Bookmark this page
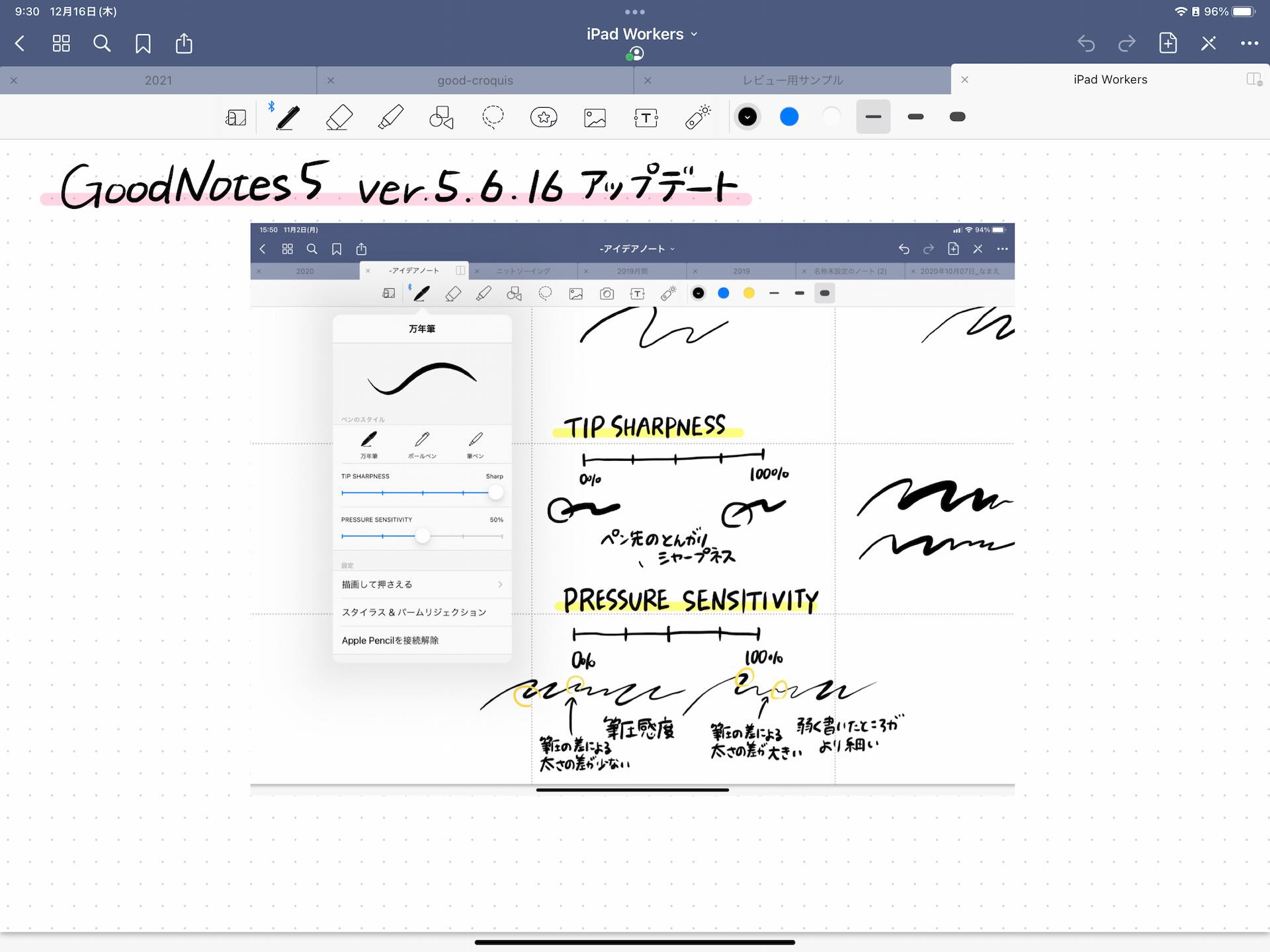Screen dimensions: 1270x952 click(x=143, y=44)
